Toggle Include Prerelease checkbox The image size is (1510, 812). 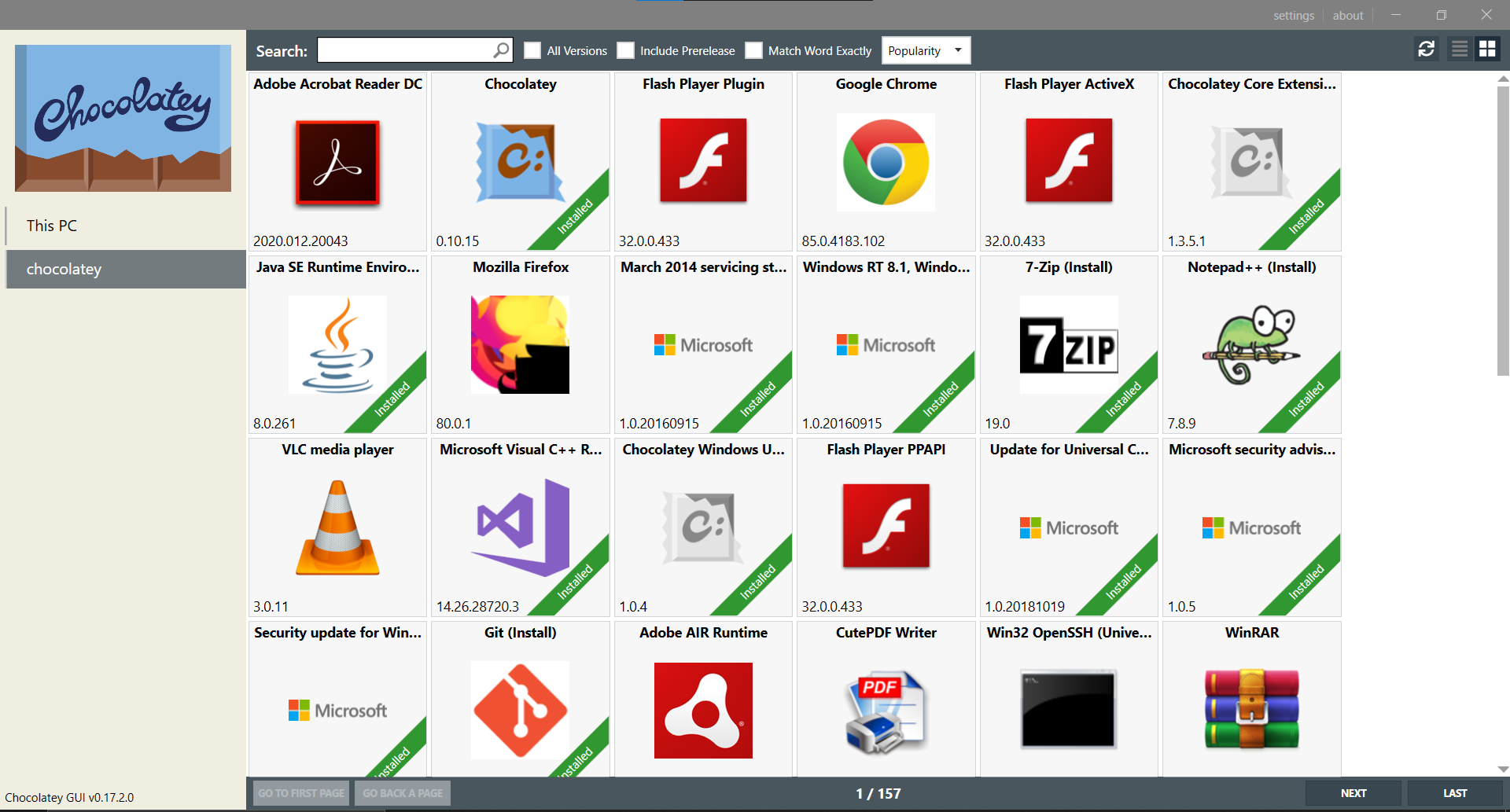pyautogui.click(x=625, y=50)
